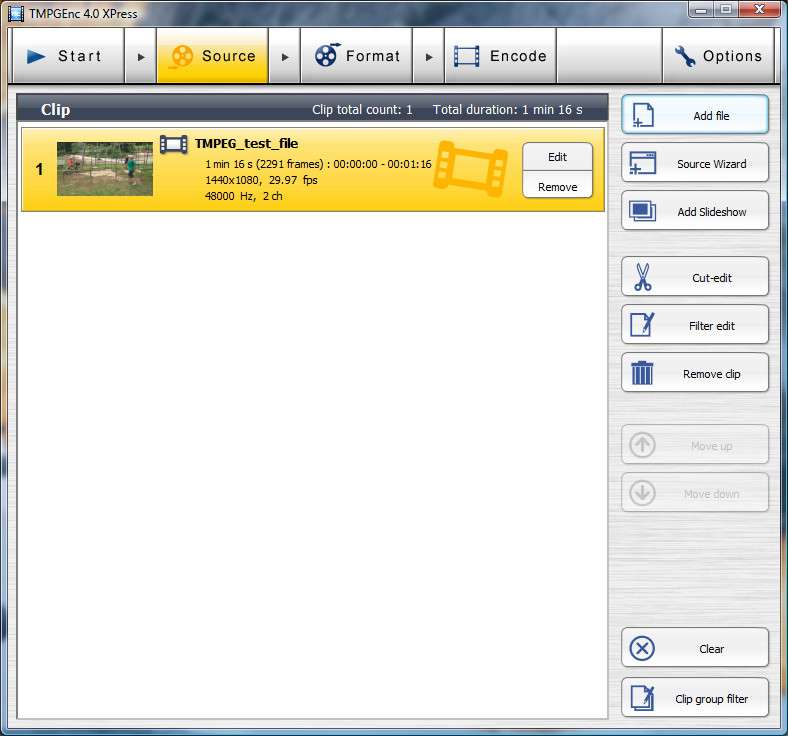Click the TMPGEnc app icon in title bar
Image resolution: width=788 pixels, height=736 pixels.
click(16, 14)
